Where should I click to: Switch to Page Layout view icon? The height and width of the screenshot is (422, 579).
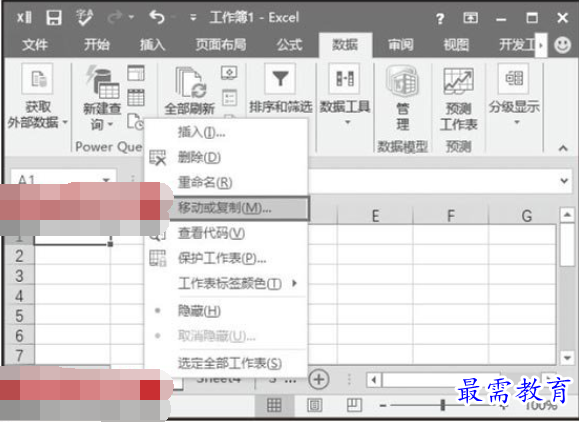click(314, 405)
